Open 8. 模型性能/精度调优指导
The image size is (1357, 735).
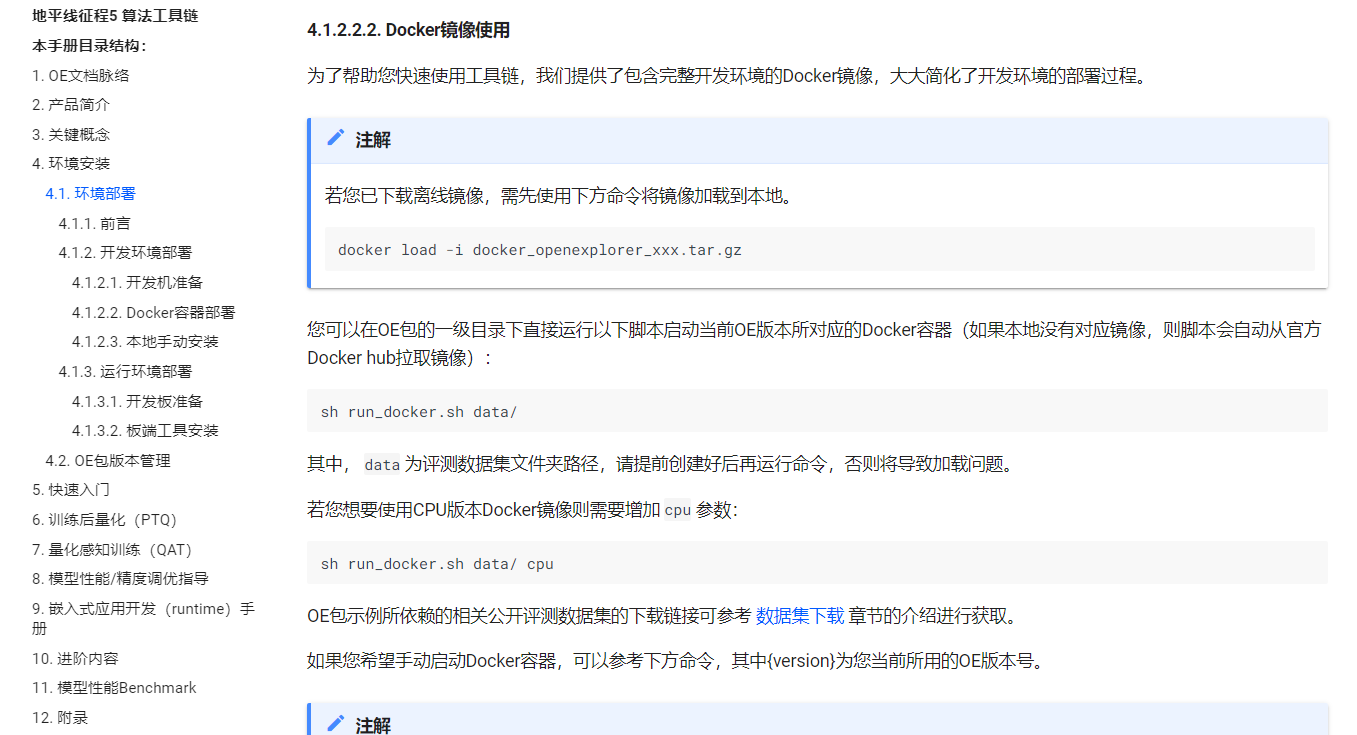[x=120, y=578]
